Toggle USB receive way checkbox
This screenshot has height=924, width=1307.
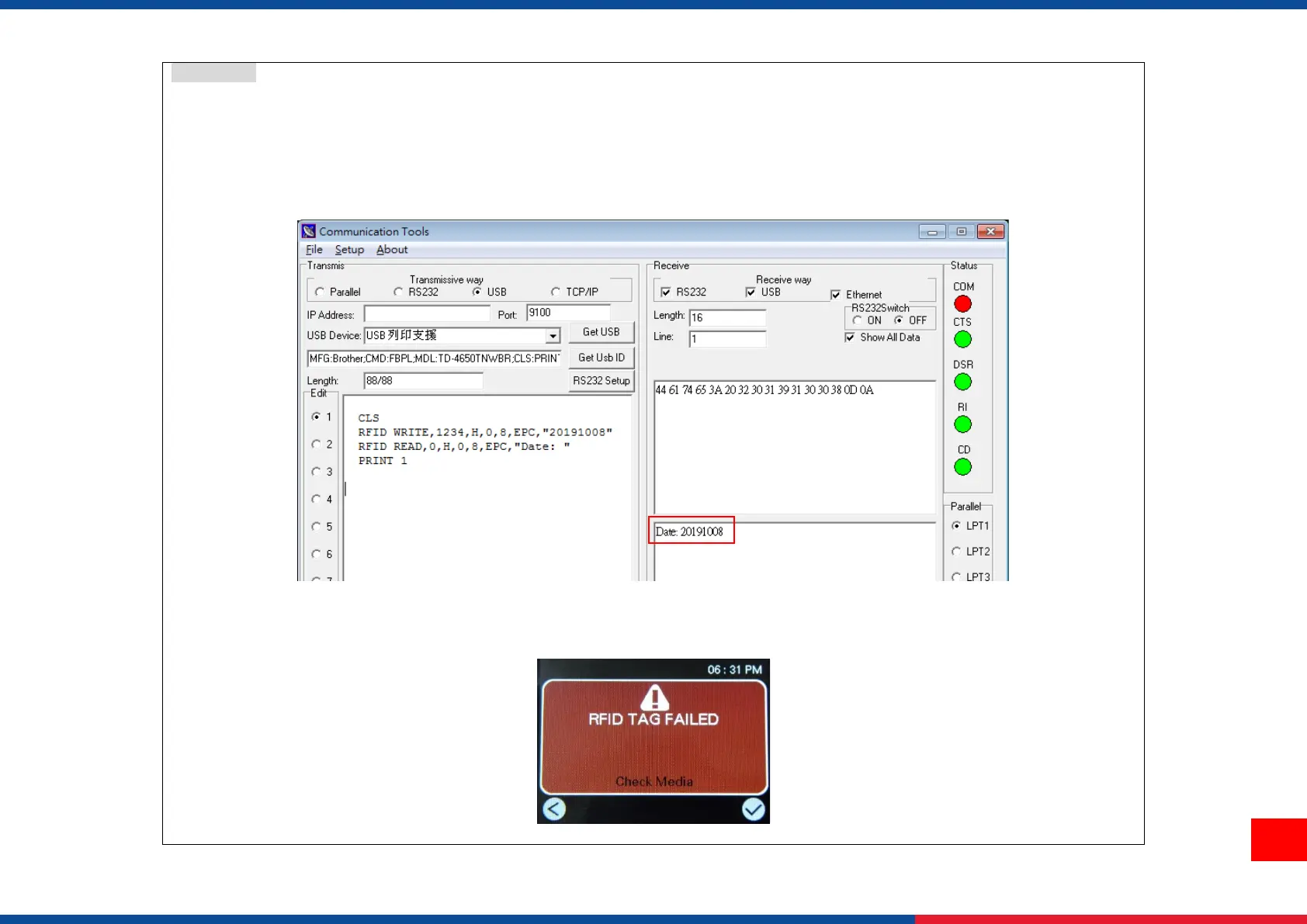751,292
